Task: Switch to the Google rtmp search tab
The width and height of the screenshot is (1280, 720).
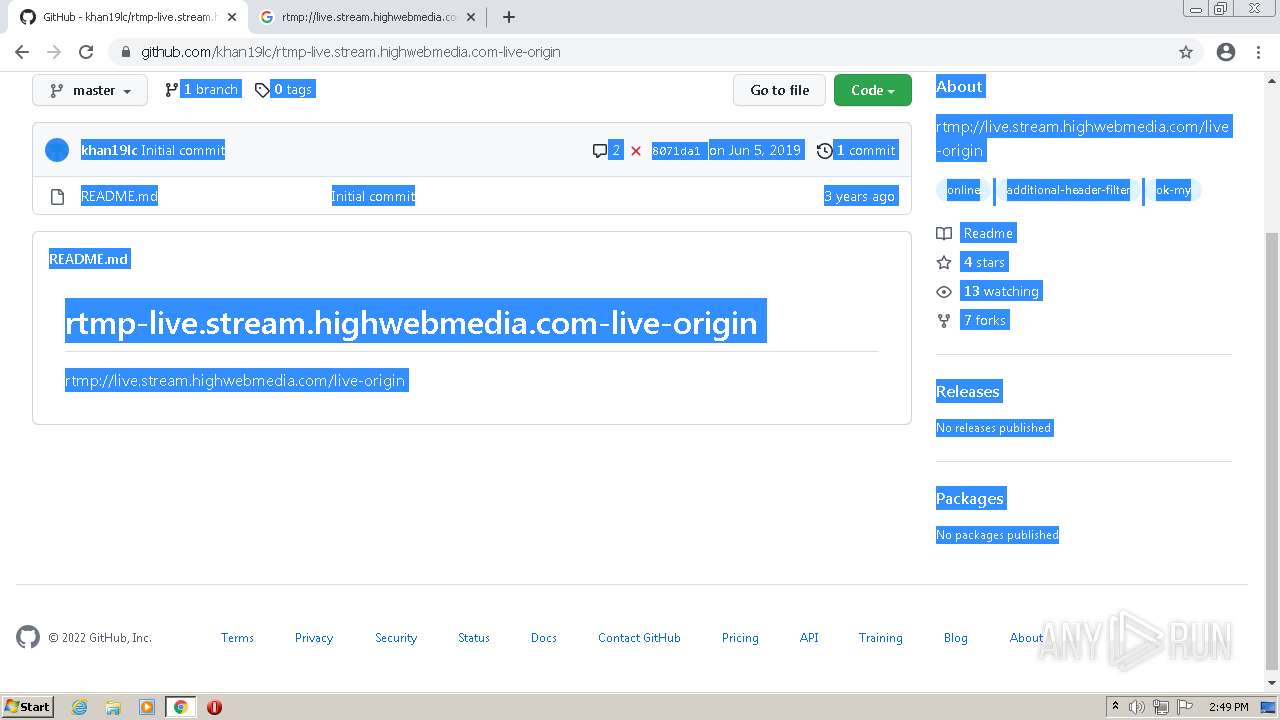Action: 368,17
